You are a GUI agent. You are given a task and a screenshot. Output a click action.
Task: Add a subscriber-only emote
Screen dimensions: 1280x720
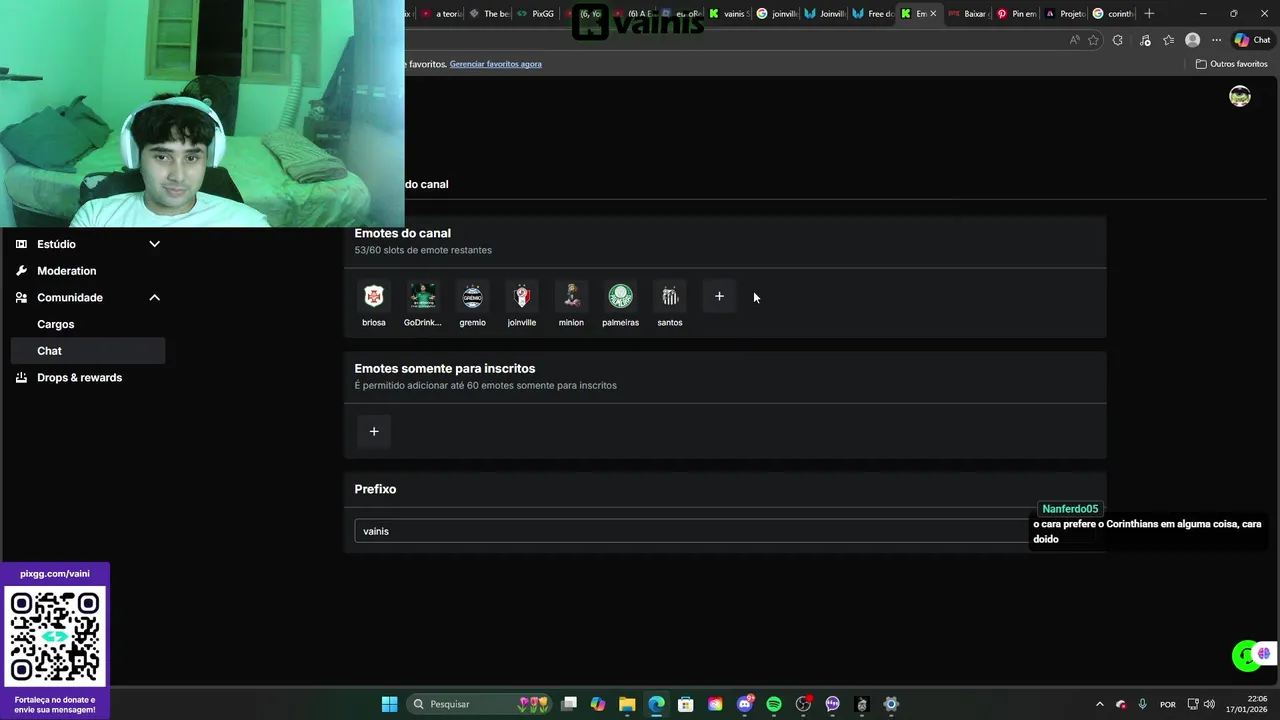374,431
